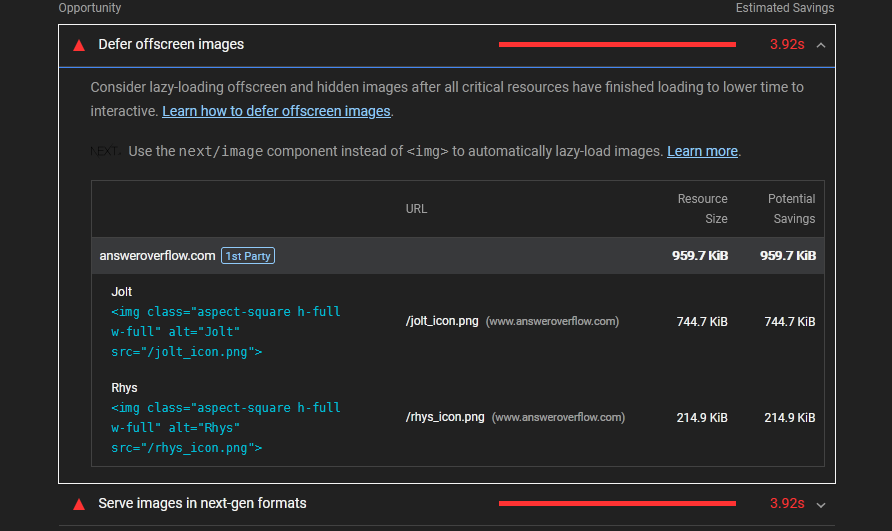The image size is (892, 531).
Task: Click the /jolt_icon.png URL
Action: point(442,321)
